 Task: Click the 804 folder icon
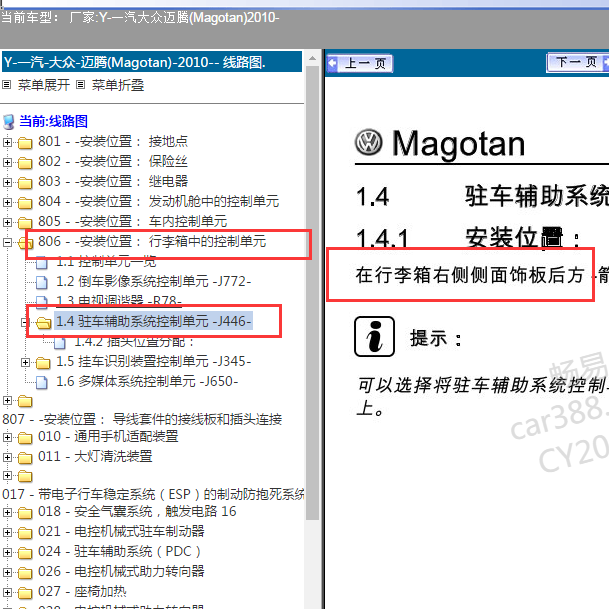(25, 202)
